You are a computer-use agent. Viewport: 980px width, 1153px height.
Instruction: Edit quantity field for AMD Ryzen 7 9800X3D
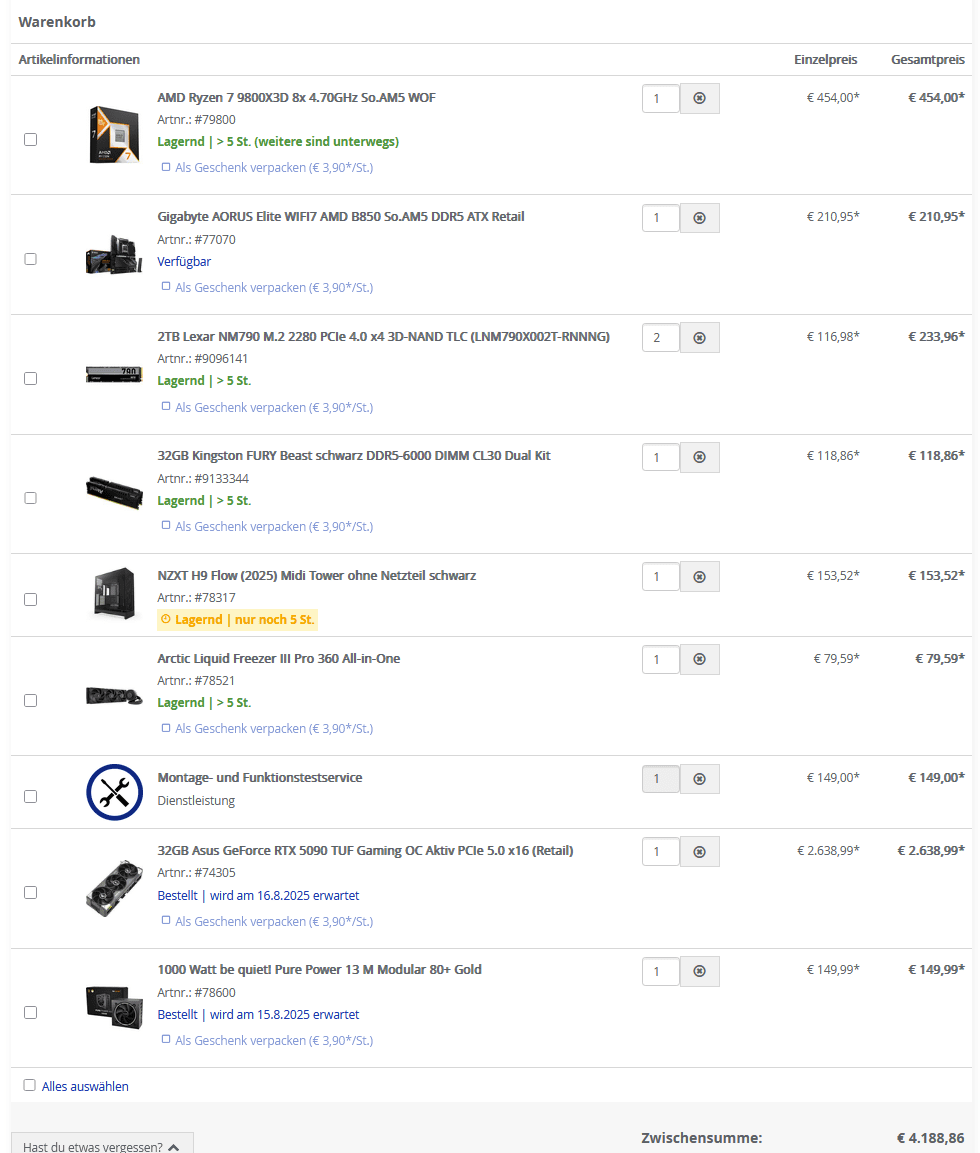point(660,99)
